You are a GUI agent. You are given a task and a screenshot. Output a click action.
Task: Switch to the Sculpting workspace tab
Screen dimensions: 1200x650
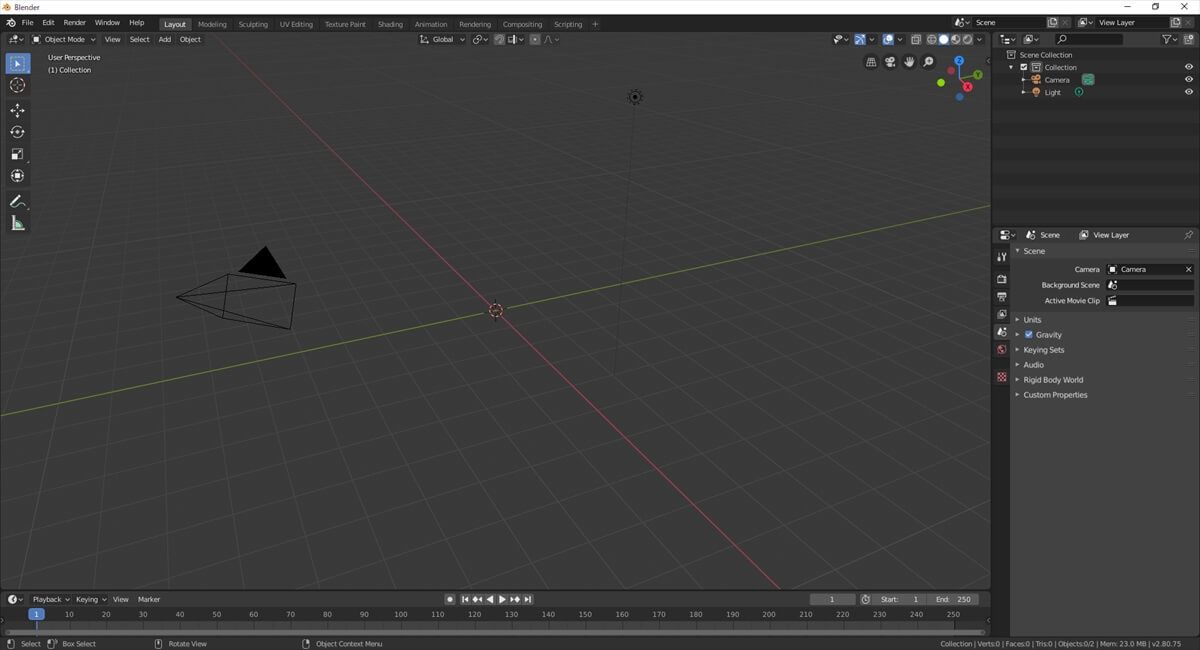tap(253, 24)
